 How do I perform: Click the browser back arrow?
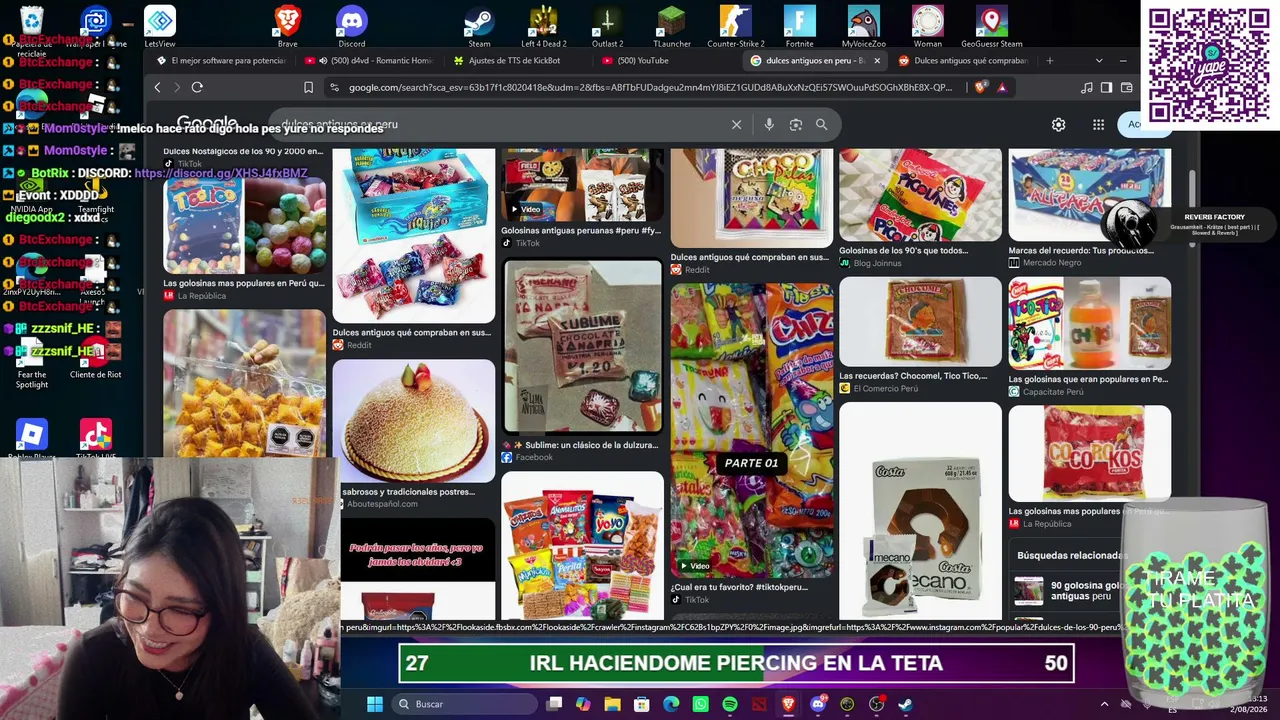[x=157, y=87]
